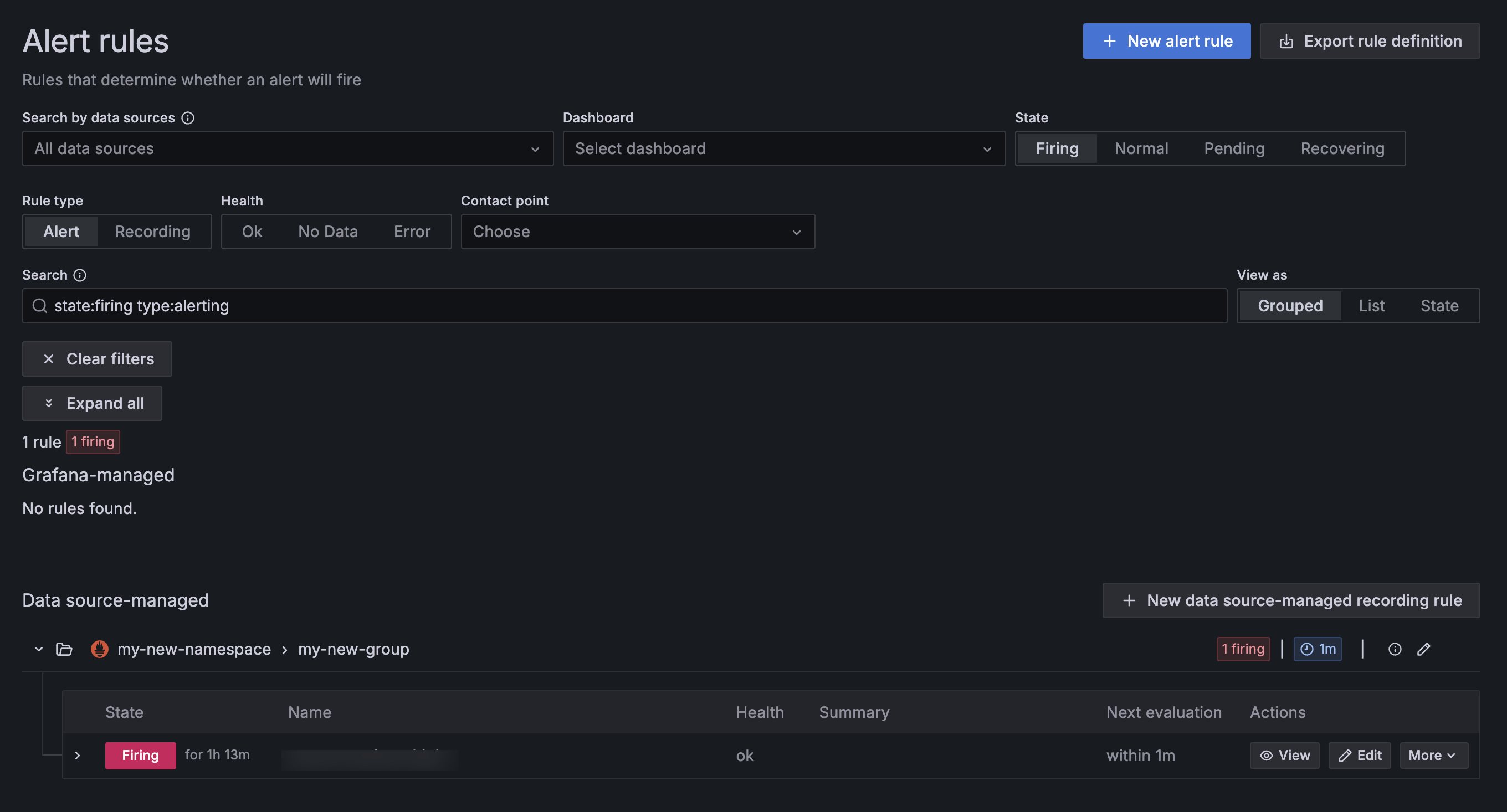
Task: Expand the Firing rule row chevron
Action: [x=78, y=756]
